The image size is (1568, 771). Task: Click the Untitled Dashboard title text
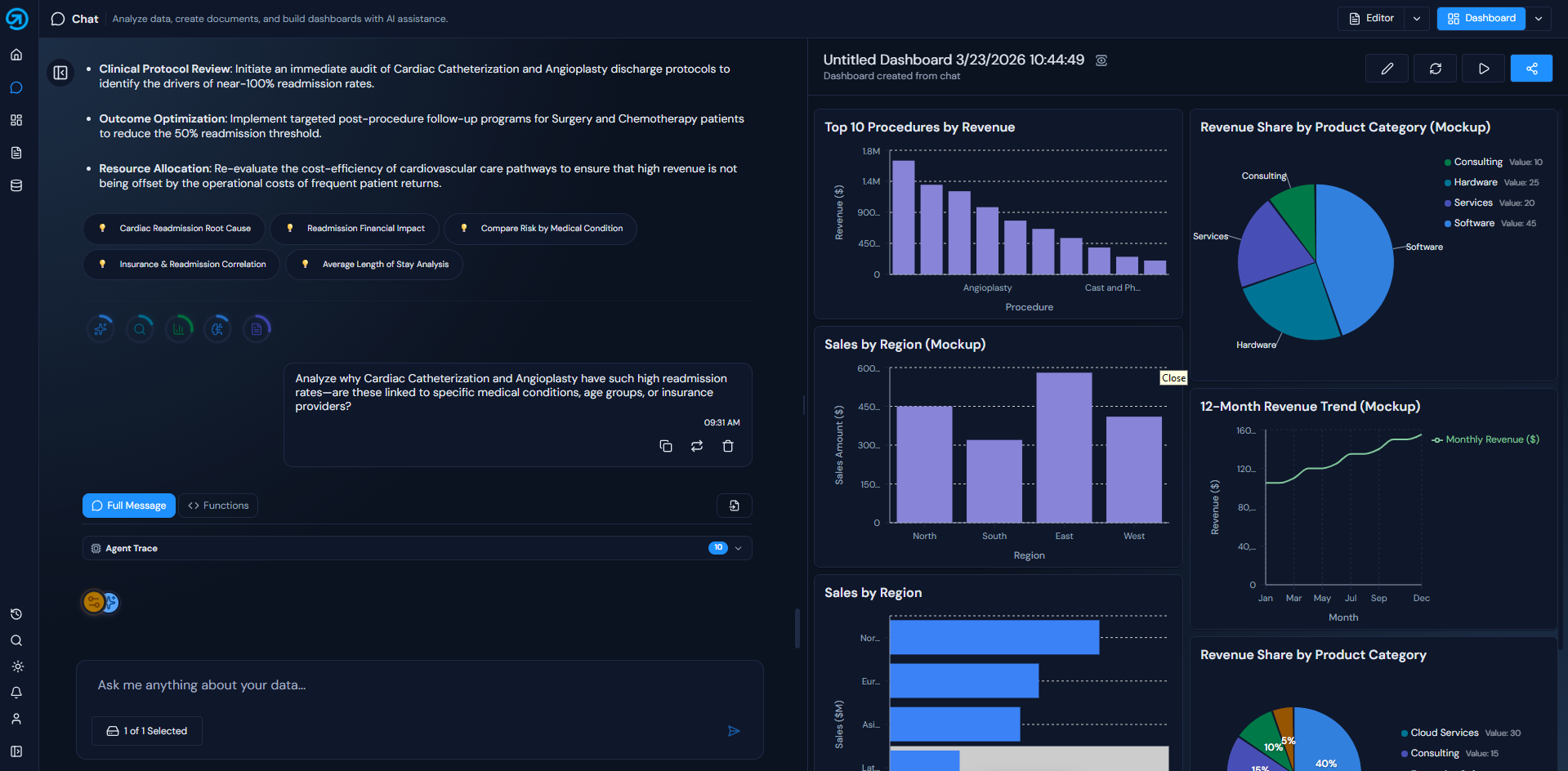tap(954, 60)
